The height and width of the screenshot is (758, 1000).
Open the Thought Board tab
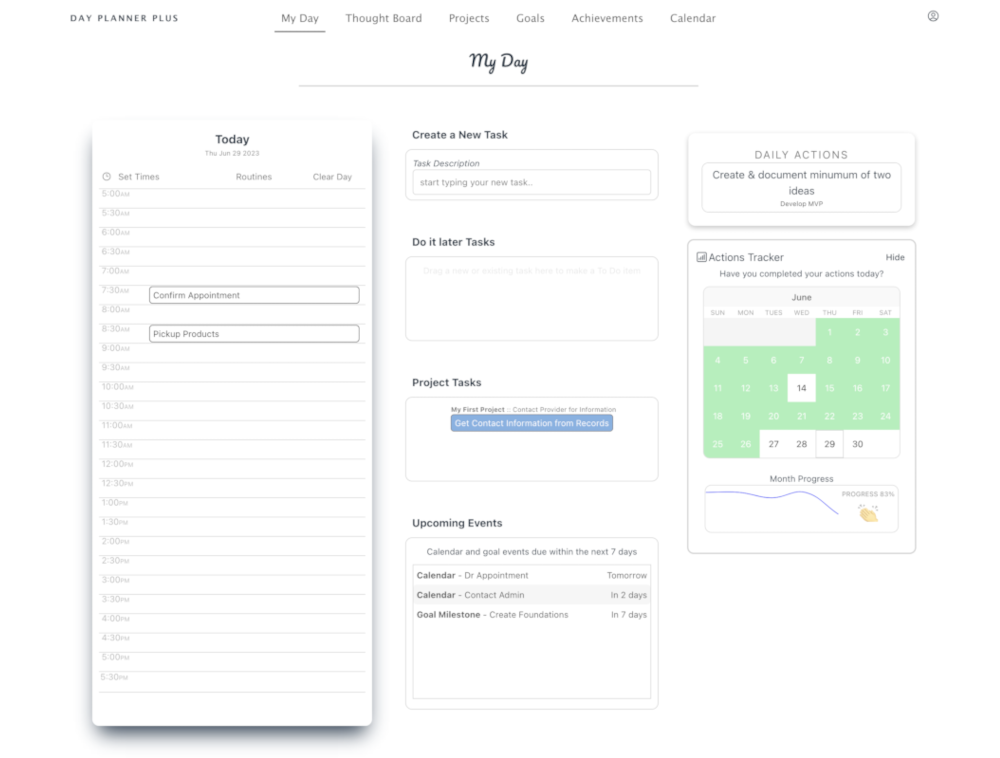[x=383, y=18]
